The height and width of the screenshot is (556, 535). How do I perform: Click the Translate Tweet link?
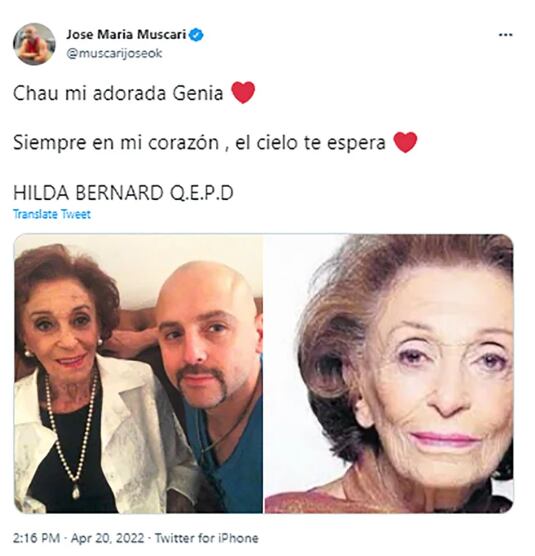(x=52, y=214)
